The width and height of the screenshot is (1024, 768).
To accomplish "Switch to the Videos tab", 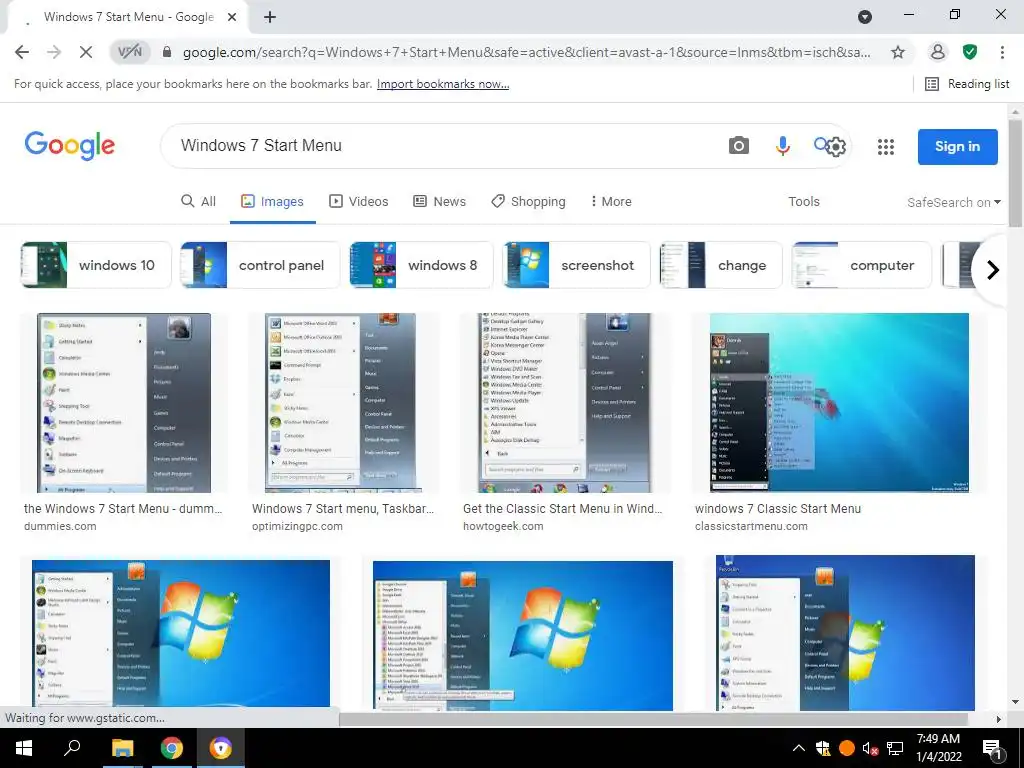I will click(x=359, y=202).
